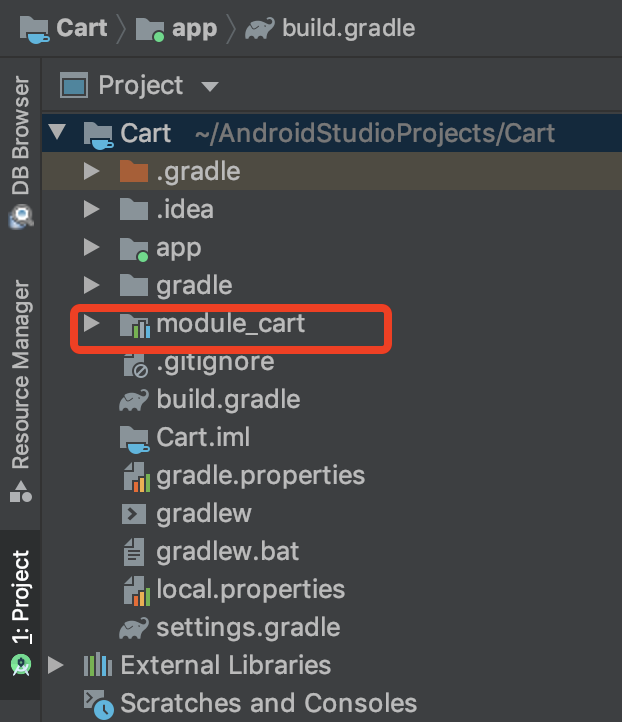This screenshot has height=722, width=622.
Task: Click the Cart.iml file icon
Action: coord(134,439)
